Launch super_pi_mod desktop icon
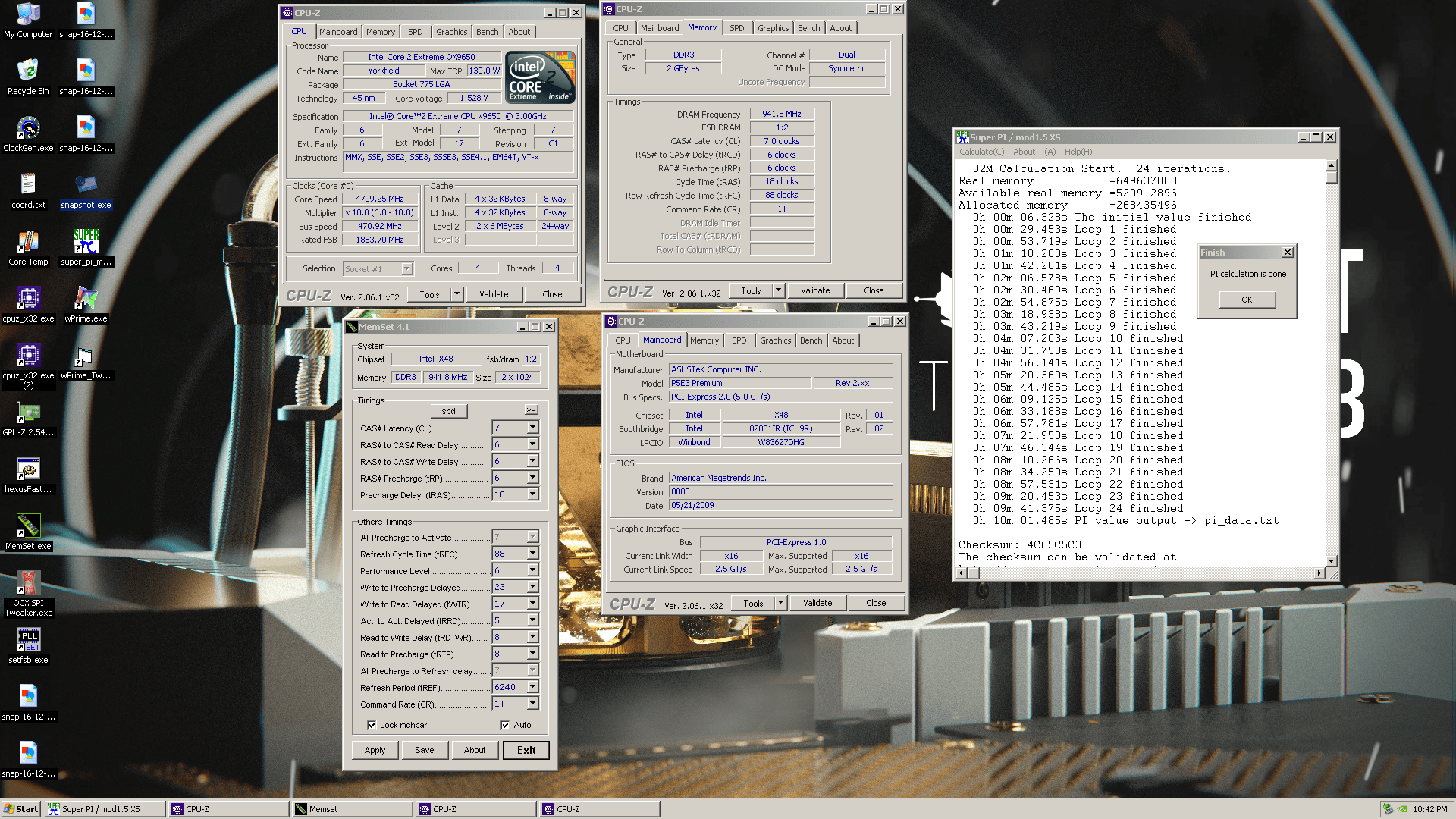Screen dimensions: 1456x819 86,248
